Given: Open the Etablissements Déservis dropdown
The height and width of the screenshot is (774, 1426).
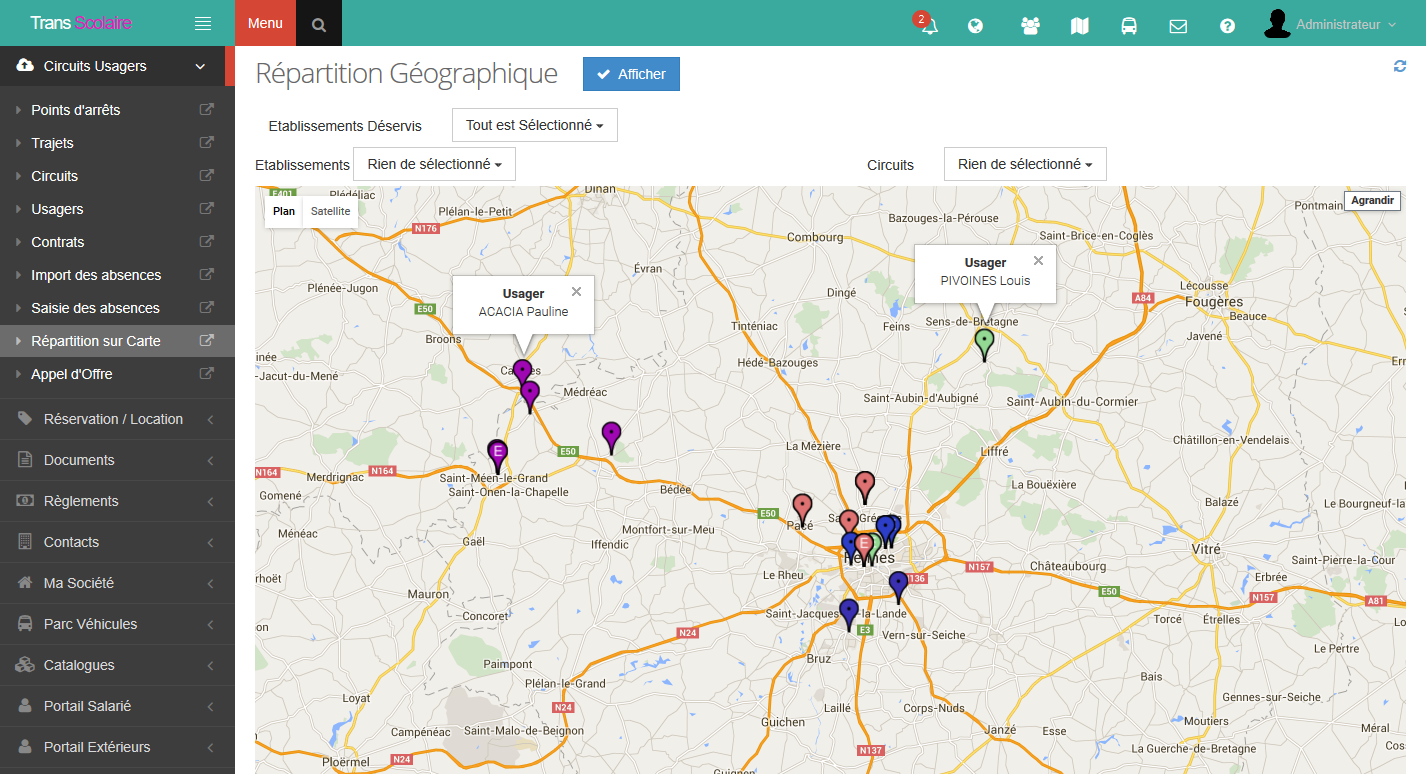Looking at the screenshot, I should click(x=534, y=126).
